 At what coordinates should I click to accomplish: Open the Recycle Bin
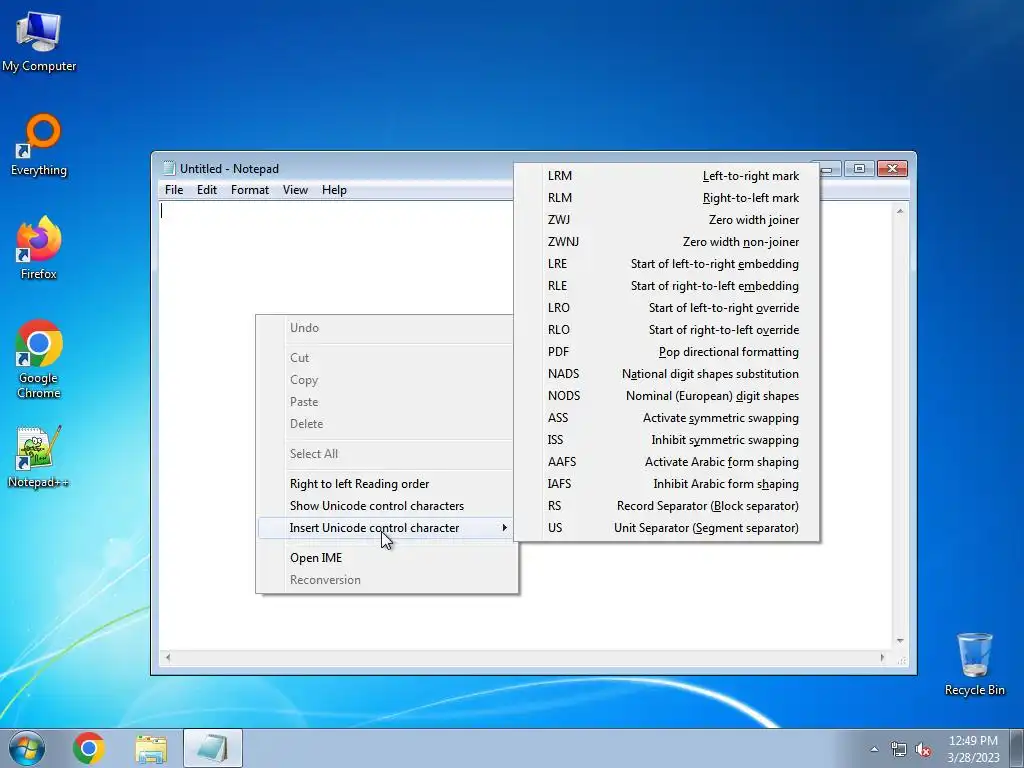coord(974,664)
